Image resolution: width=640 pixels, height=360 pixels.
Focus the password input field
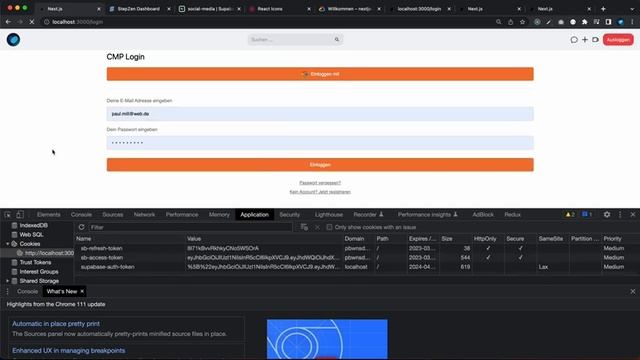coord(320,142)
